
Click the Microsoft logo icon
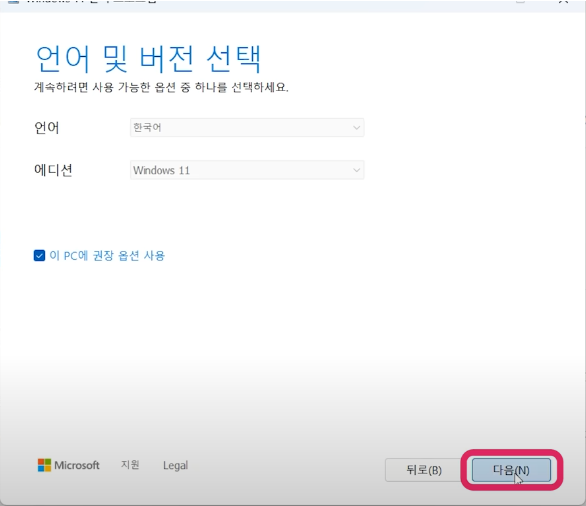click(44, 465)
